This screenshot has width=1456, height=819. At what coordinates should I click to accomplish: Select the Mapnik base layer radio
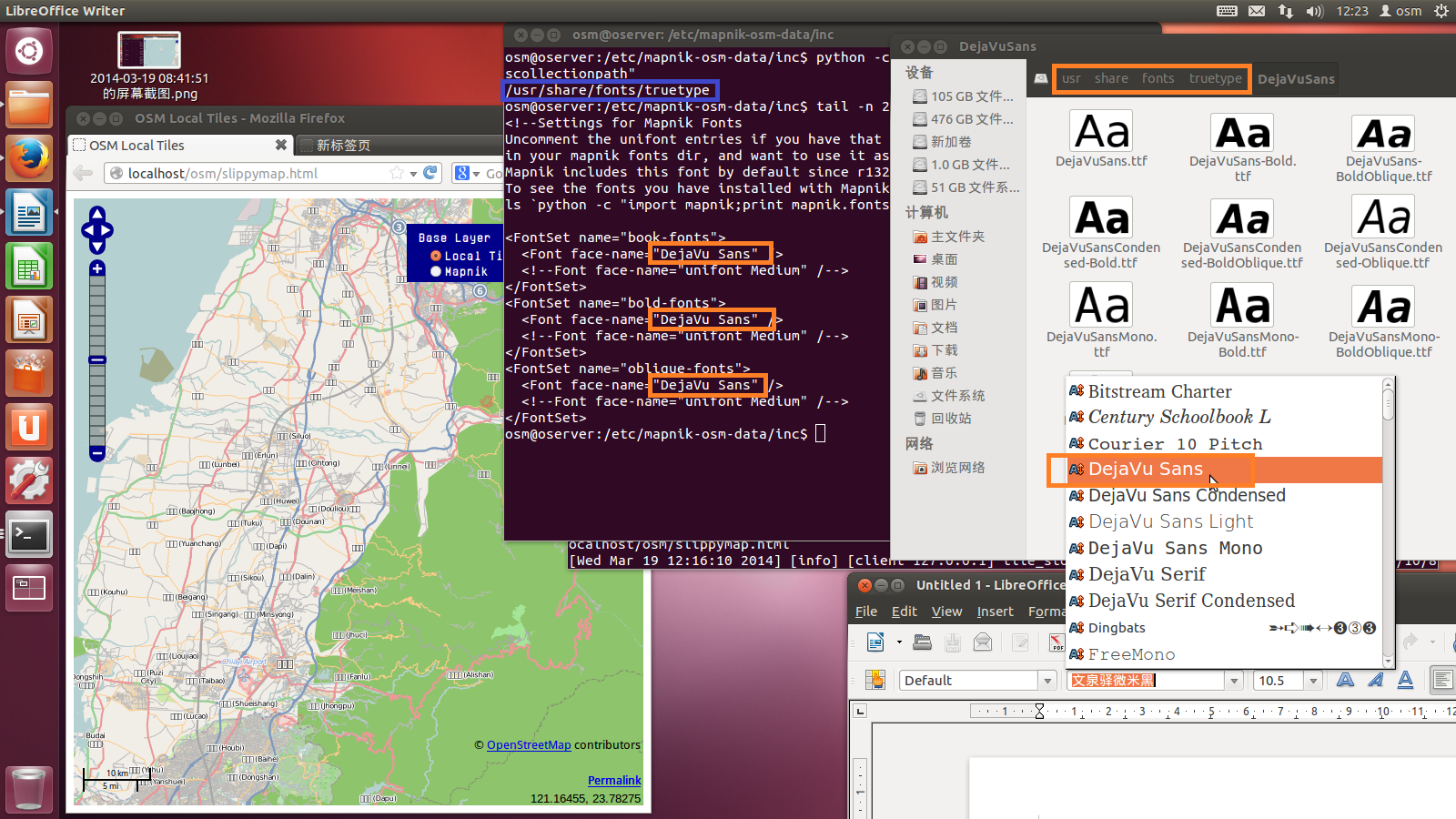pyautogui.click(x=436, y=271)
